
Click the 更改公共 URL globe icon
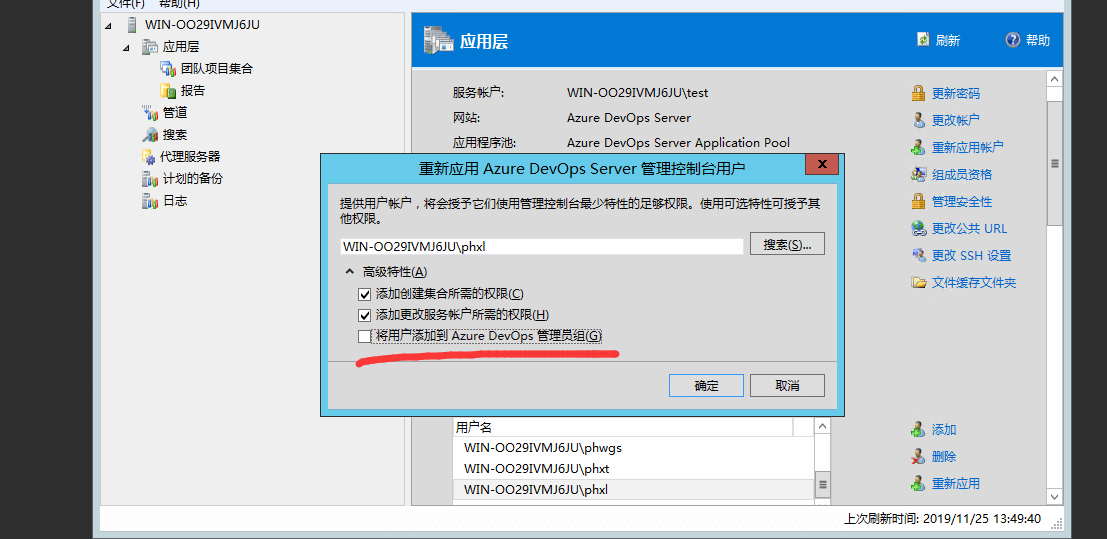click(x=918, y=228)
